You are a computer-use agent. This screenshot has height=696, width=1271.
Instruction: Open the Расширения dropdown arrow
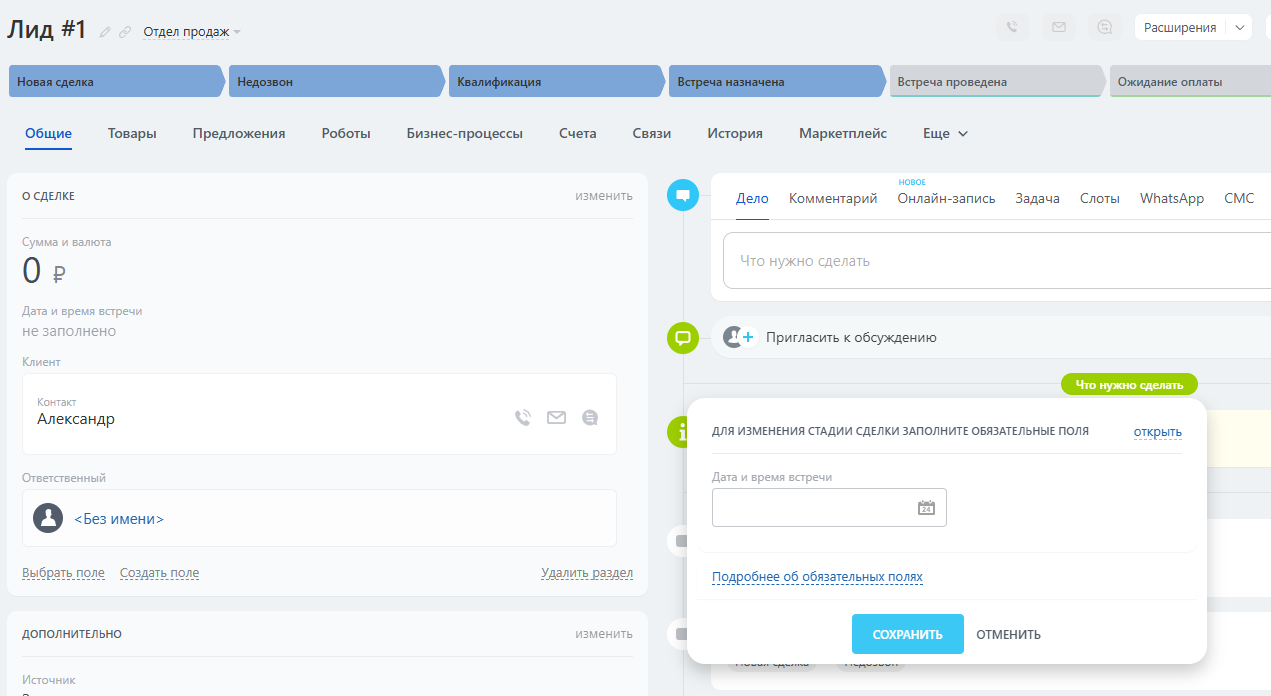pos(1240,28)
